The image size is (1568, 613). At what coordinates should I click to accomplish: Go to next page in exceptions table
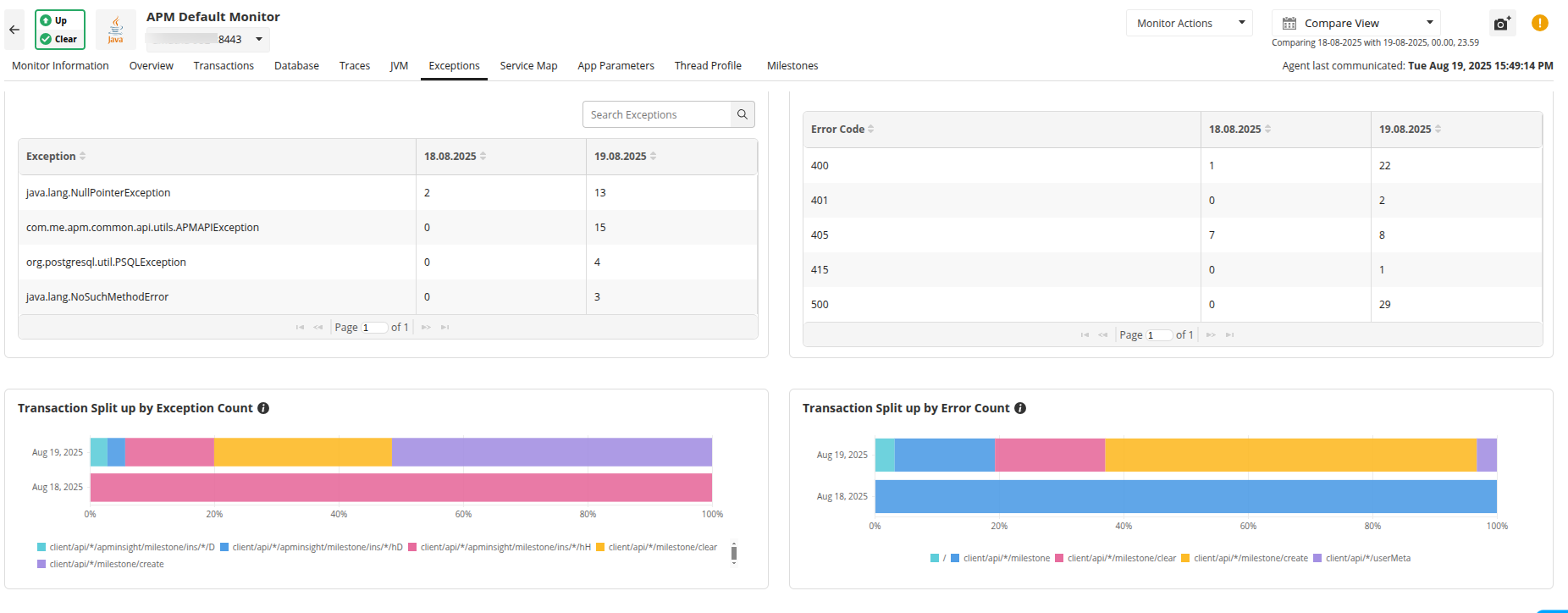tap(426, 328)
